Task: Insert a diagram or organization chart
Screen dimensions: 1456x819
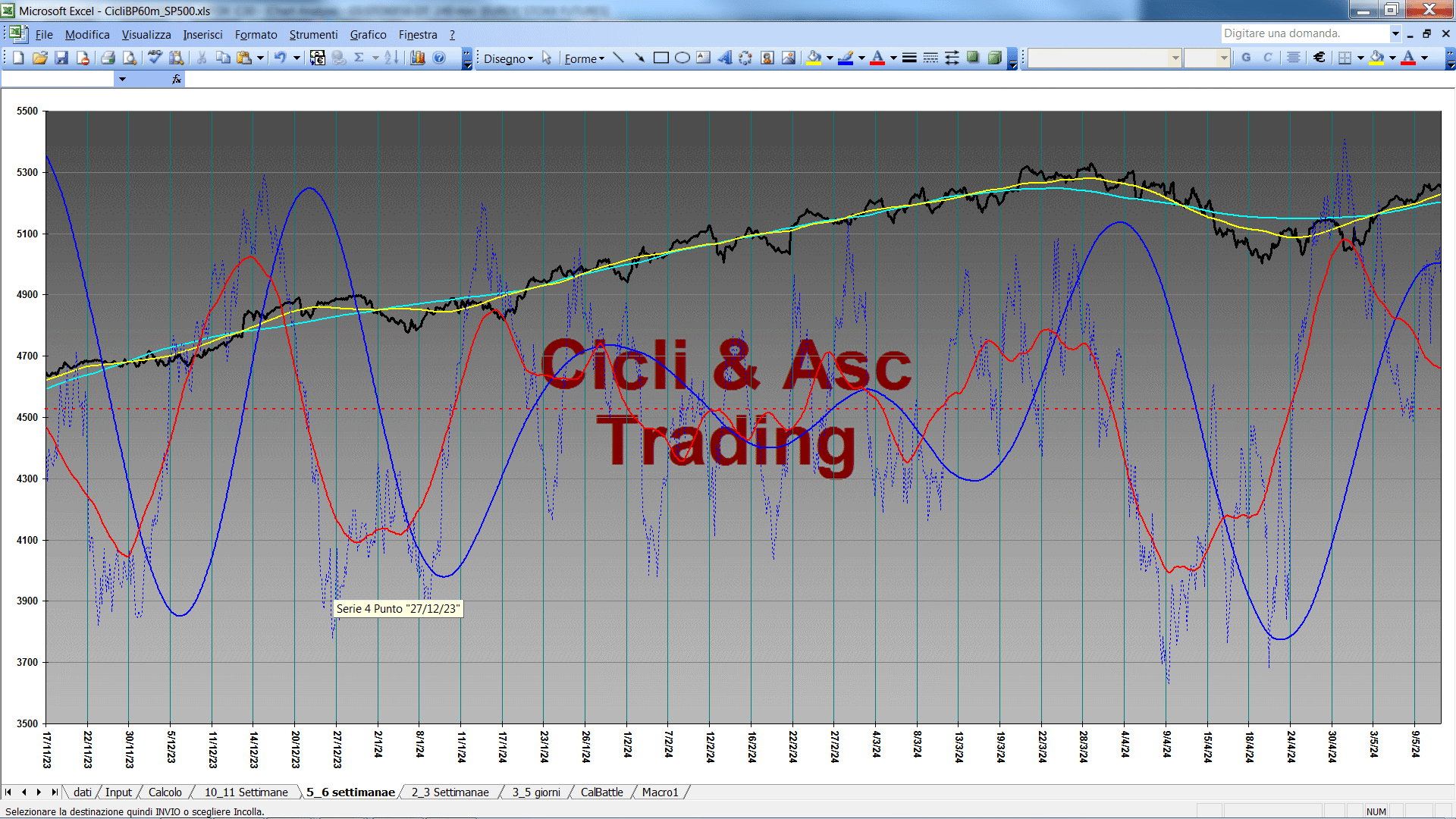Action: click(x=745, y=58)
